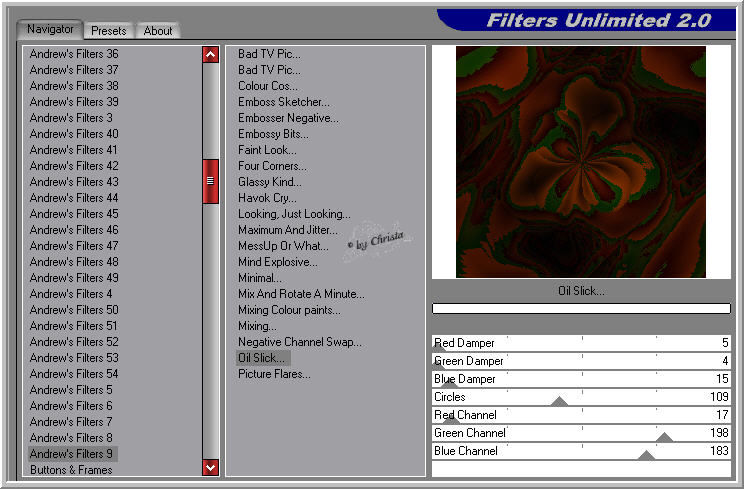Open the About tab
The height and width of the screenshot is (489, 744).
(x=158, y=31)
